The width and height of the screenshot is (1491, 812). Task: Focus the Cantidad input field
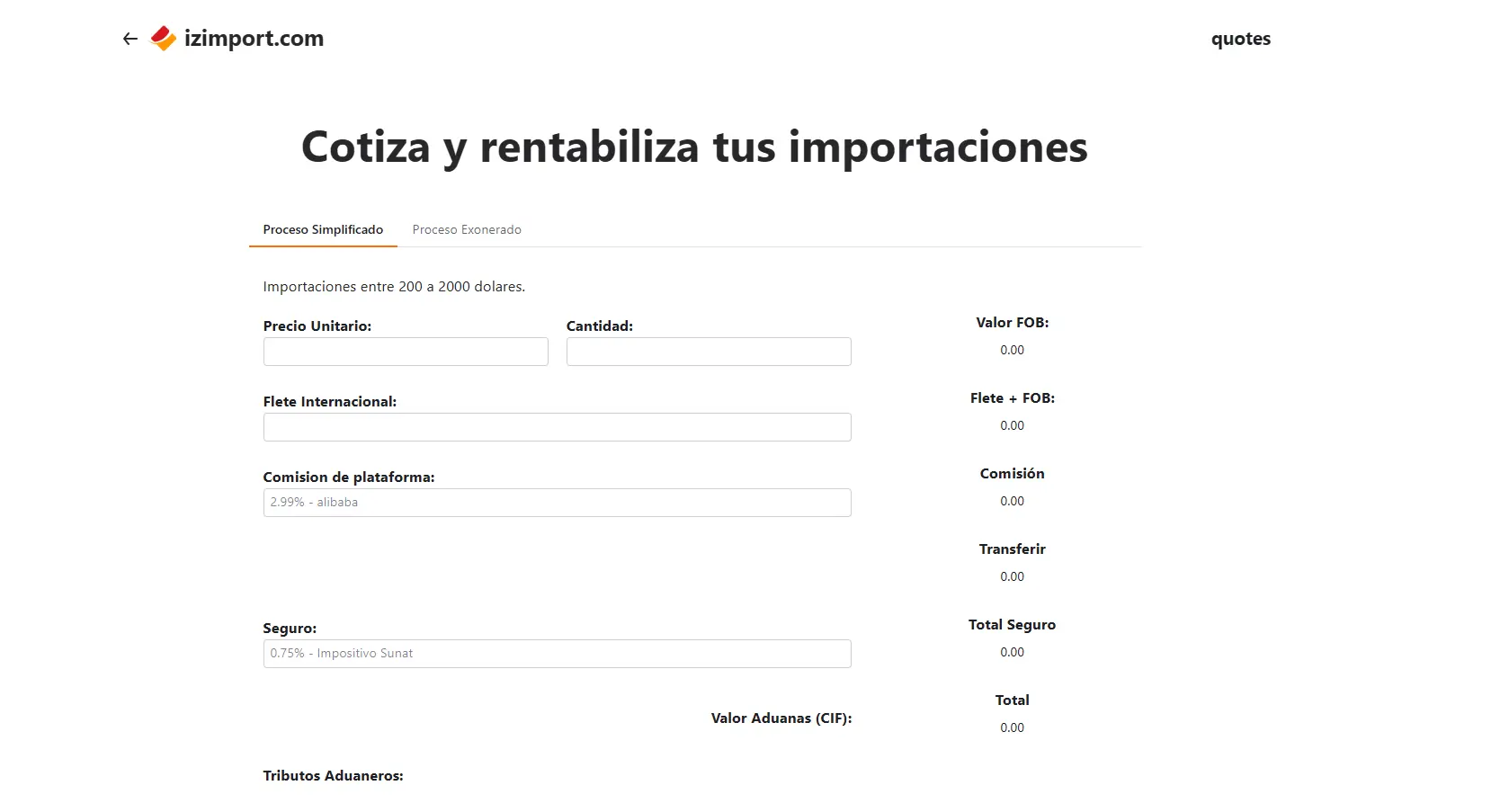(x=709, y=352)
